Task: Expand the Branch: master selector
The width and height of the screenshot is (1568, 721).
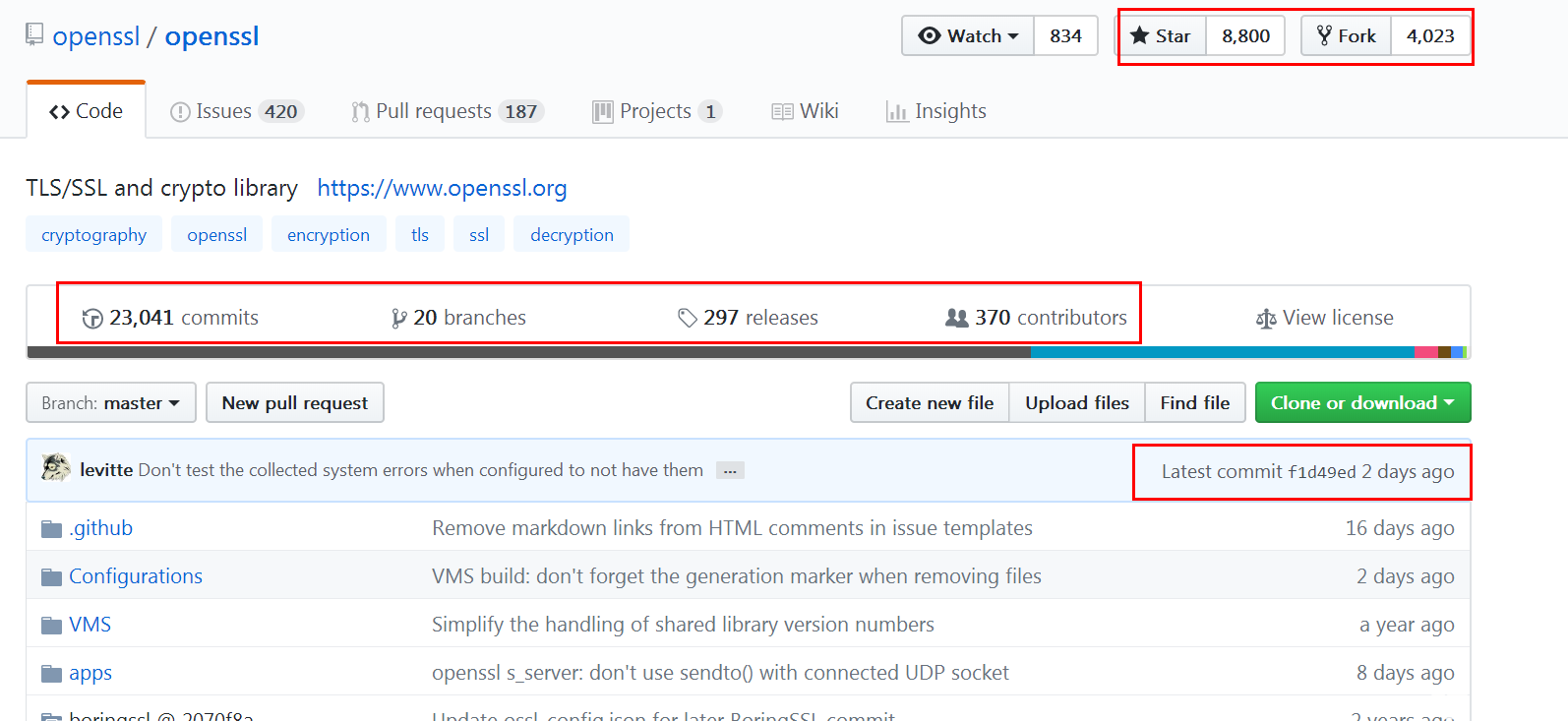Action: (111, 403)
